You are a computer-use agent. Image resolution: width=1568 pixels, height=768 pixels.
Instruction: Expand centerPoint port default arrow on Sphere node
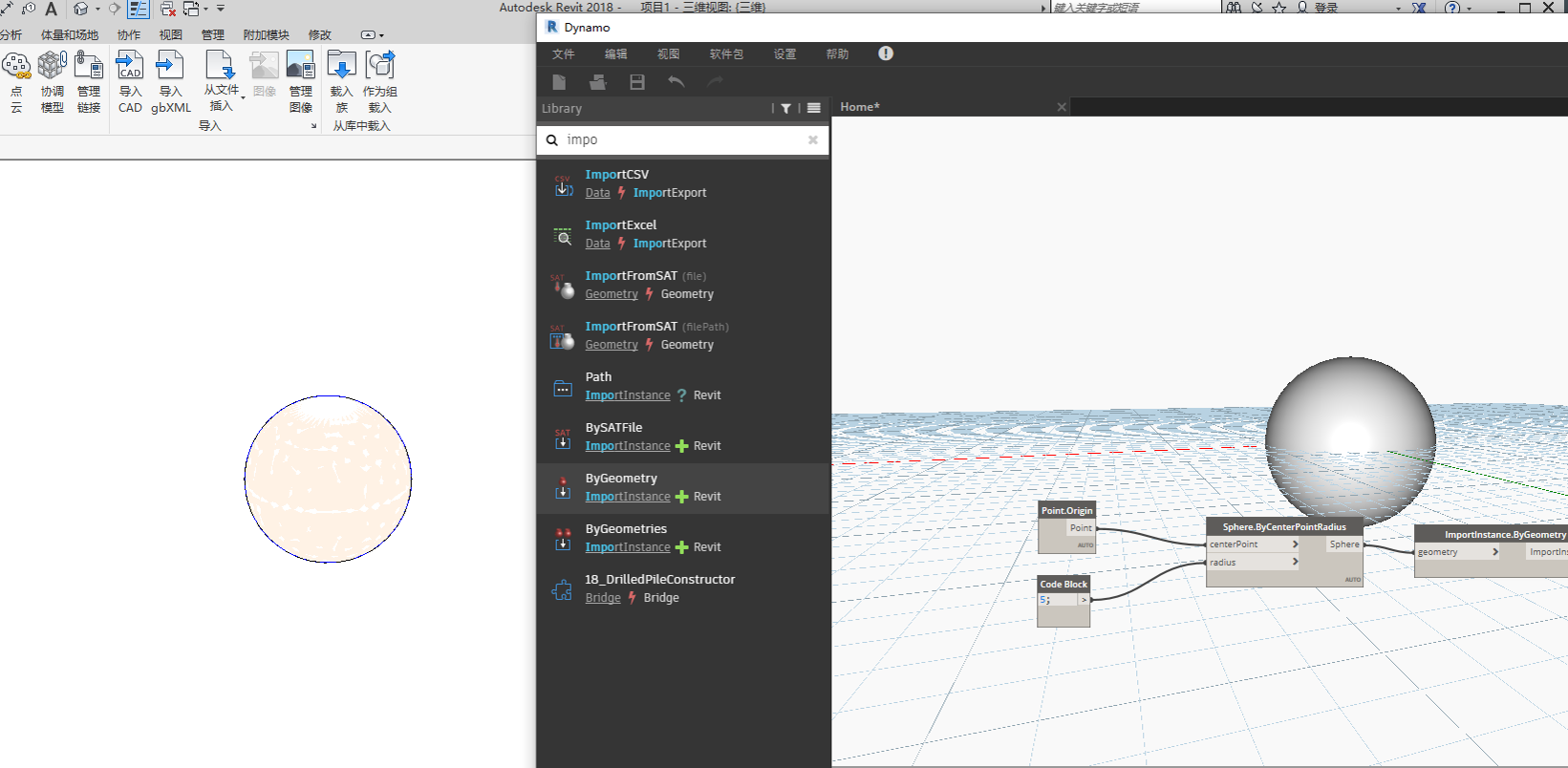coord(1295,544)
